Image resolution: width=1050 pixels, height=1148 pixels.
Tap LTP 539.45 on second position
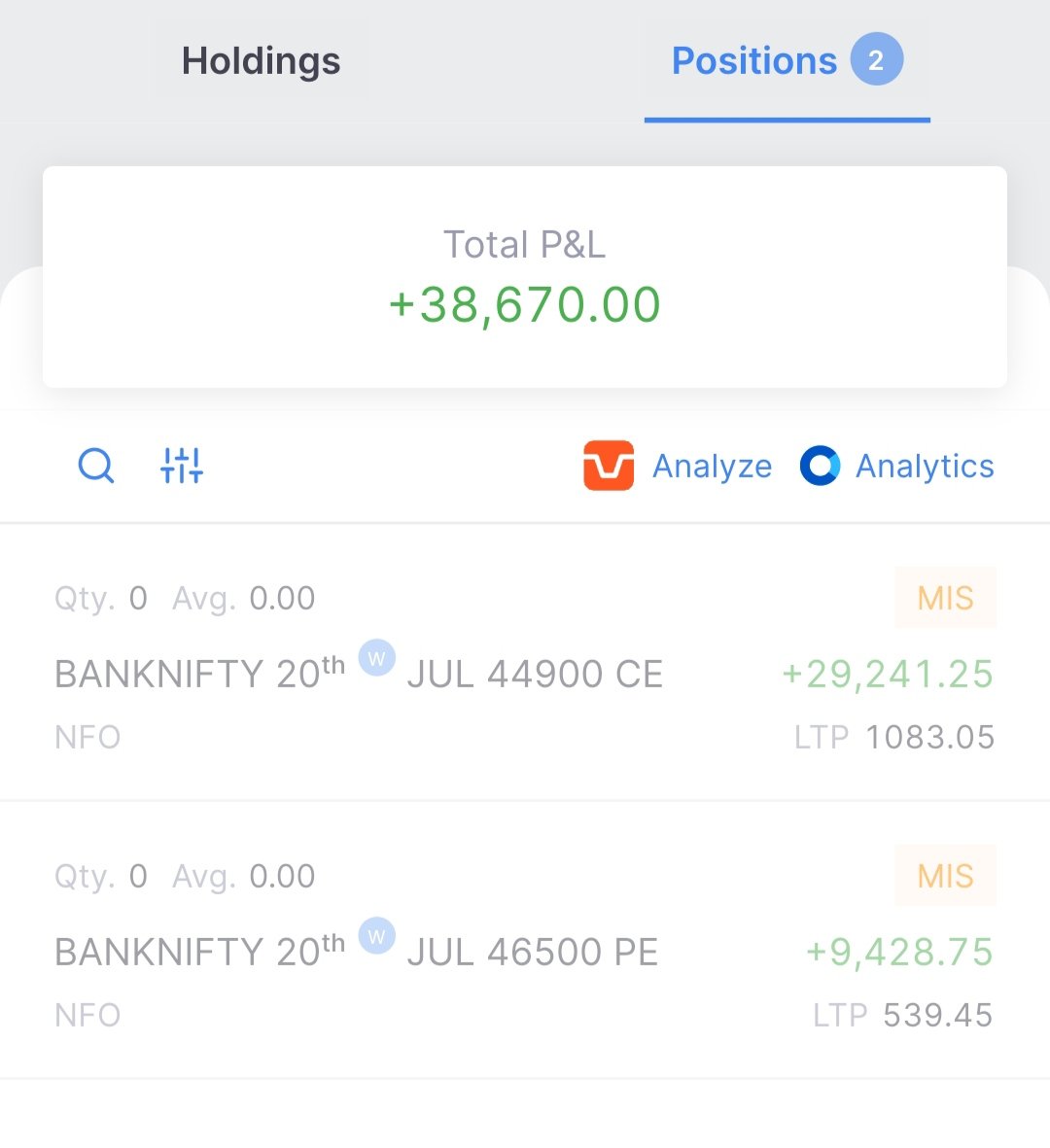click(903, 1016)
